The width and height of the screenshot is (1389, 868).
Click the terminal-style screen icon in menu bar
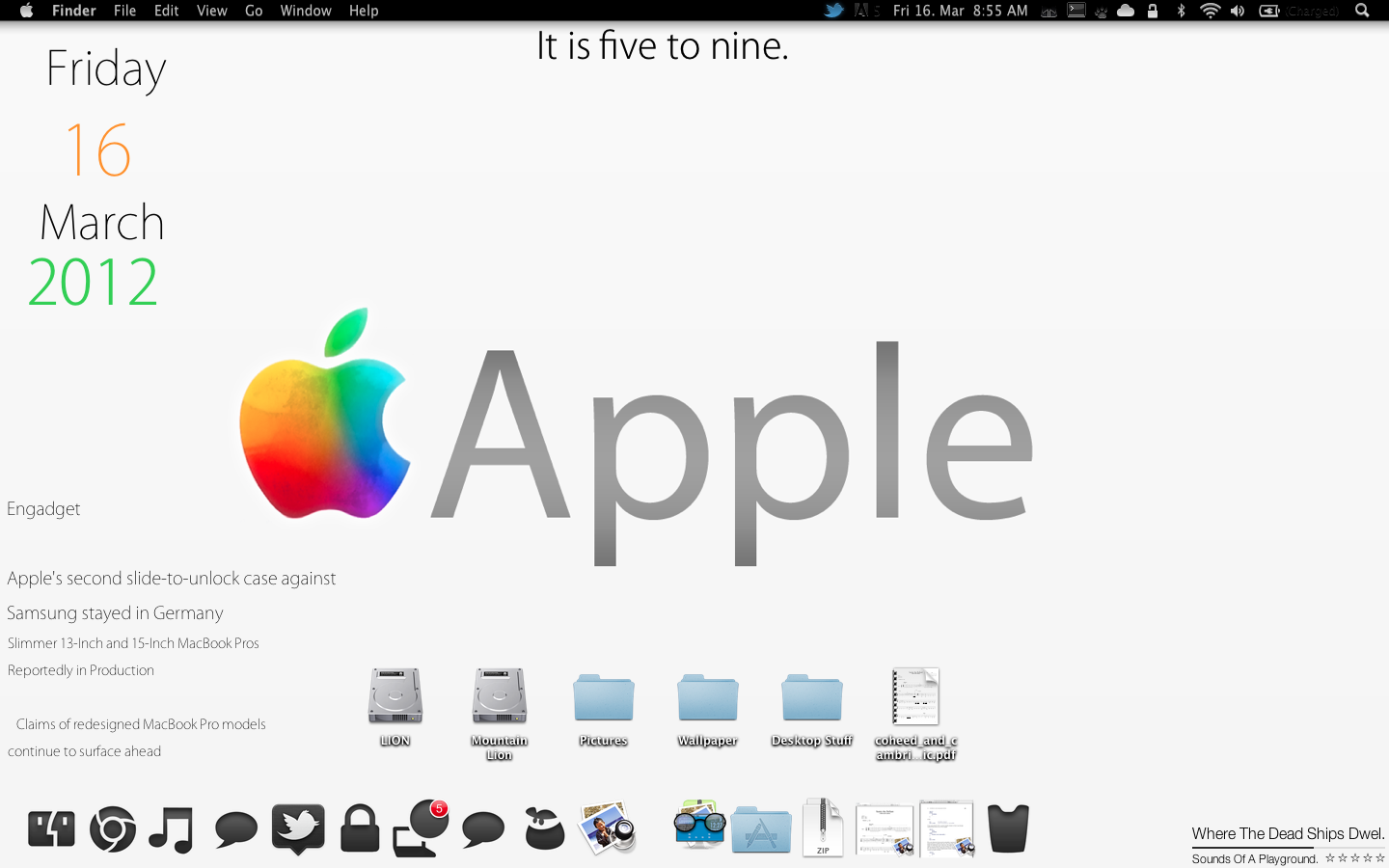pos(1076,11)
